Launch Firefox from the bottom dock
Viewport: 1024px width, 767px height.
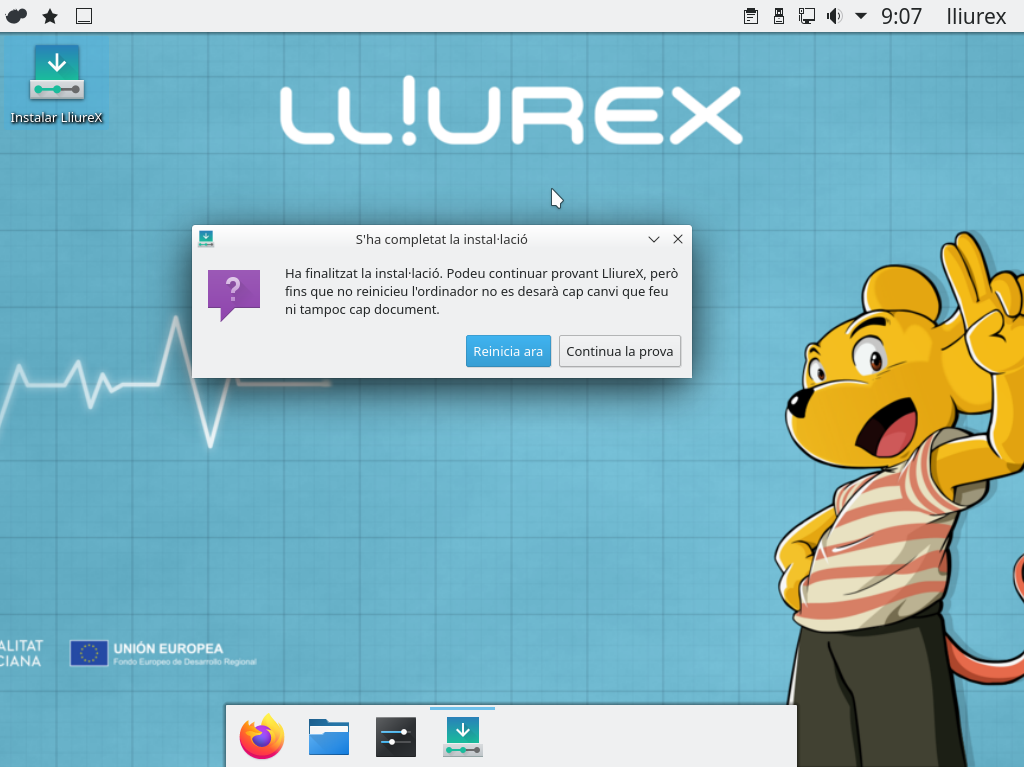coord(262,736)
